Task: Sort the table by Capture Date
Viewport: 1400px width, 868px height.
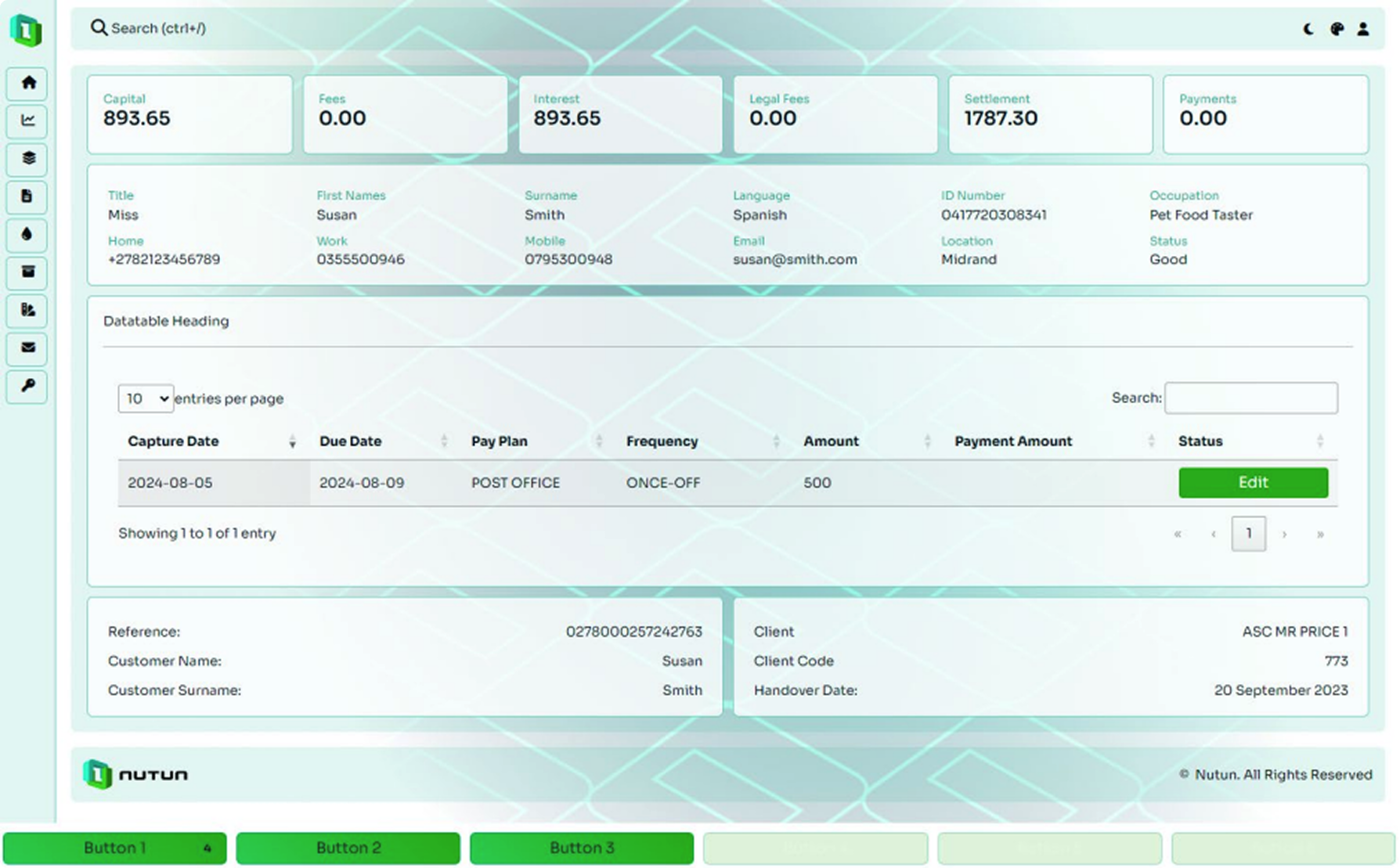Action: (x=173, y=441)
